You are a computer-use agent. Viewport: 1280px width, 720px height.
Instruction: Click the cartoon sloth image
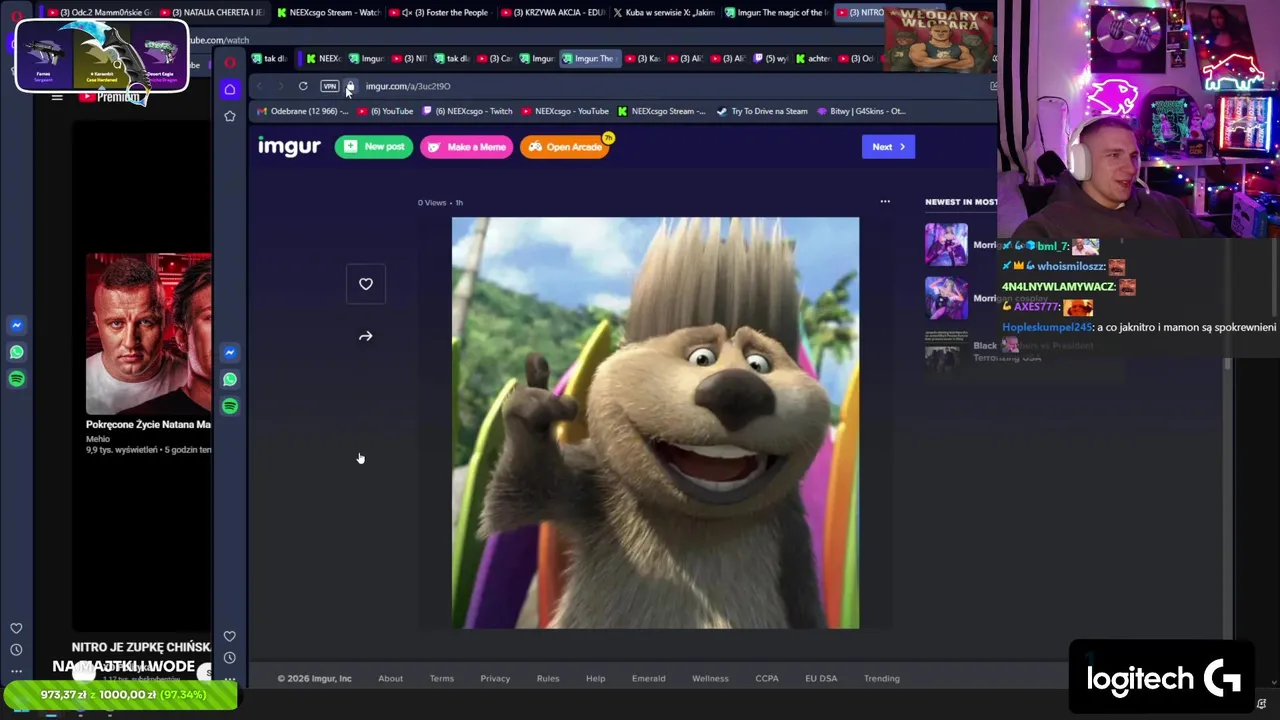point(655,423)
